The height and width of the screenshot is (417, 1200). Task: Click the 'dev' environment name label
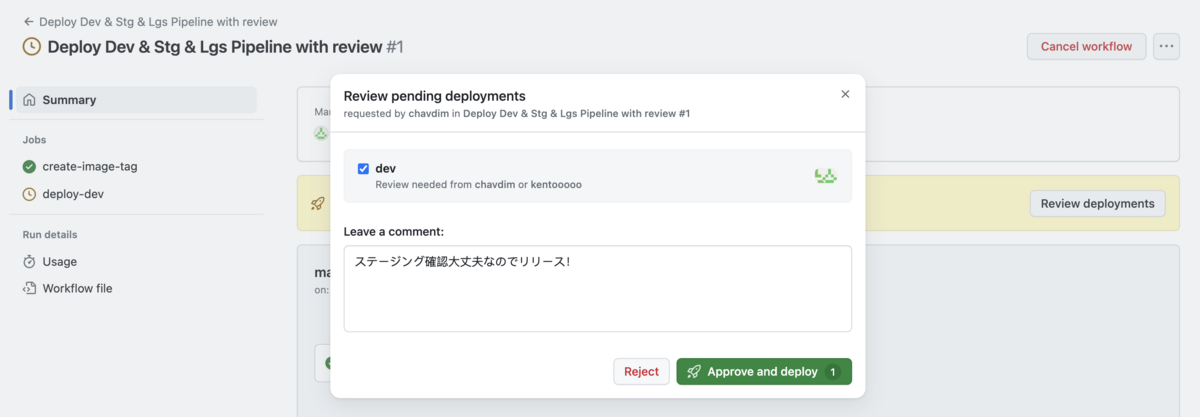pos(386,168)
